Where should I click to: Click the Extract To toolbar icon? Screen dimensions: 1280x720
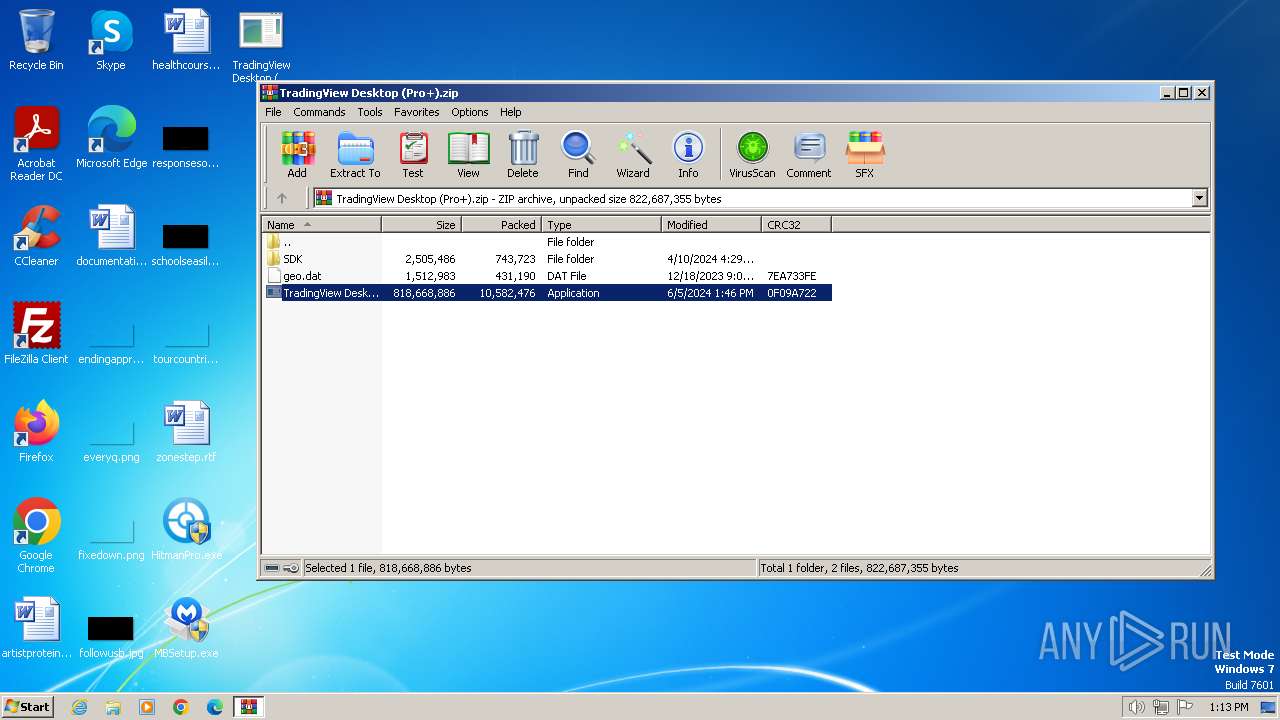coord(355,154)
